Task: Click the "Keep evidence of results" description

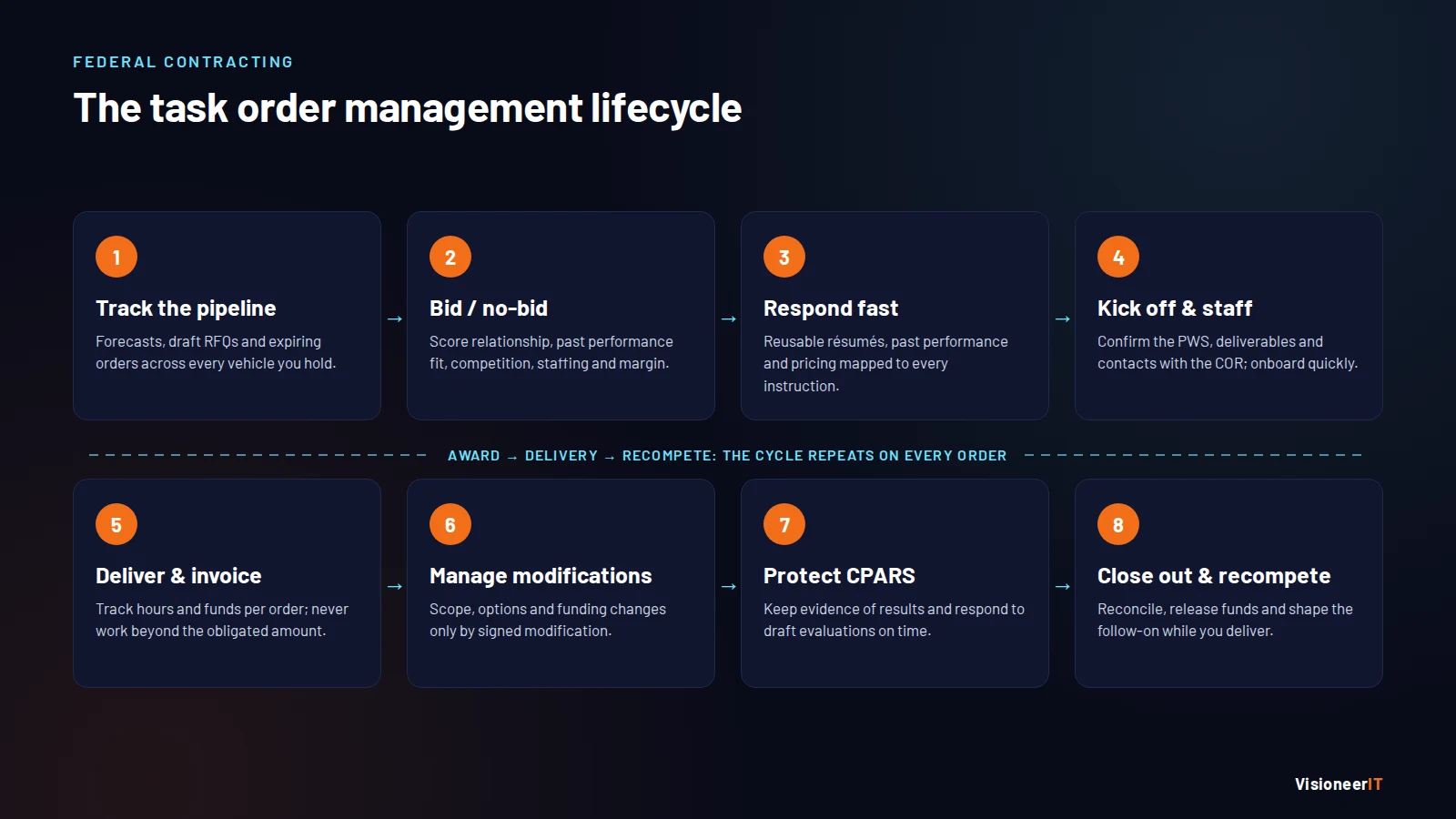Action: [894, 620]
